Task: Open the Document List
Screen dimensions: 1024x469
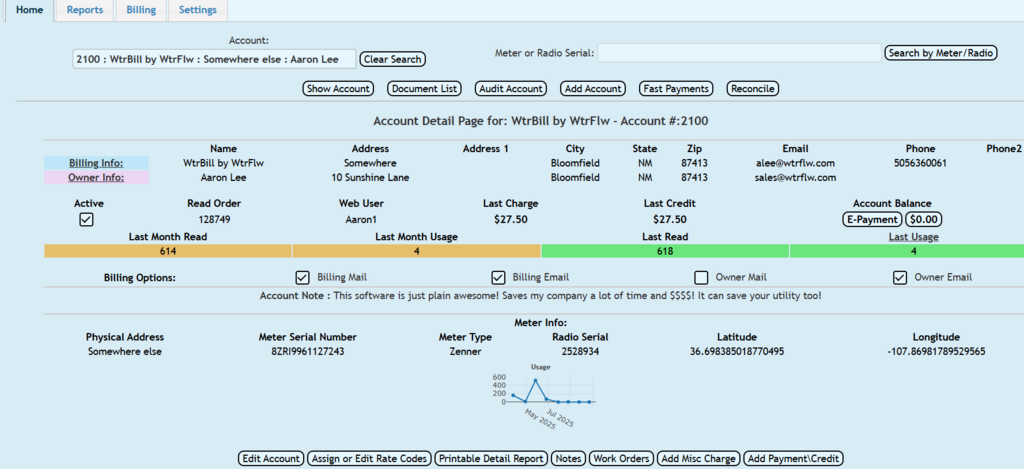Action: click(425, 89)
